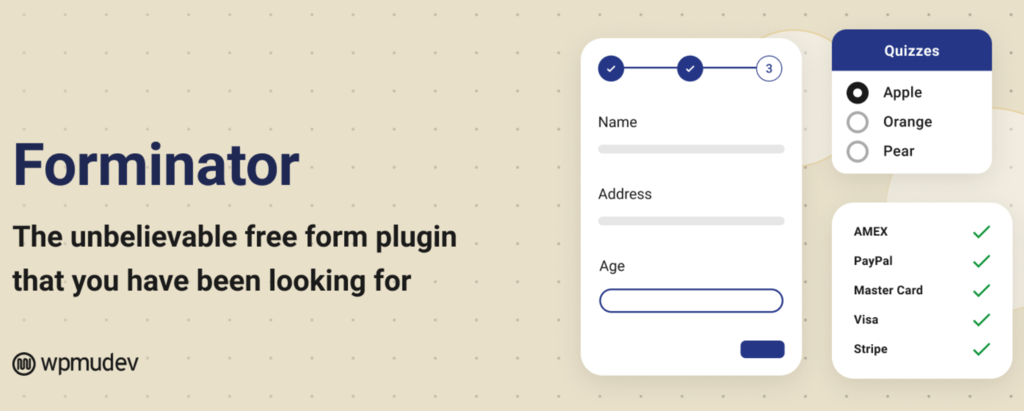
Task: Click the green checkmark beside Visa
Action: coord(981,320)
